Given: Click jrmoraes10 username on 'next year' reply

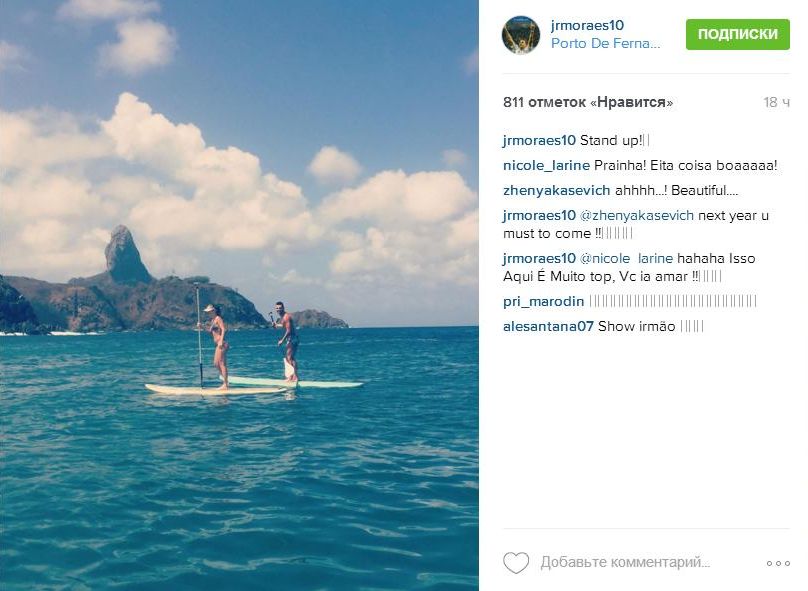Looking at the screenshot, I should pyautogui.click(x=539, y=215).
